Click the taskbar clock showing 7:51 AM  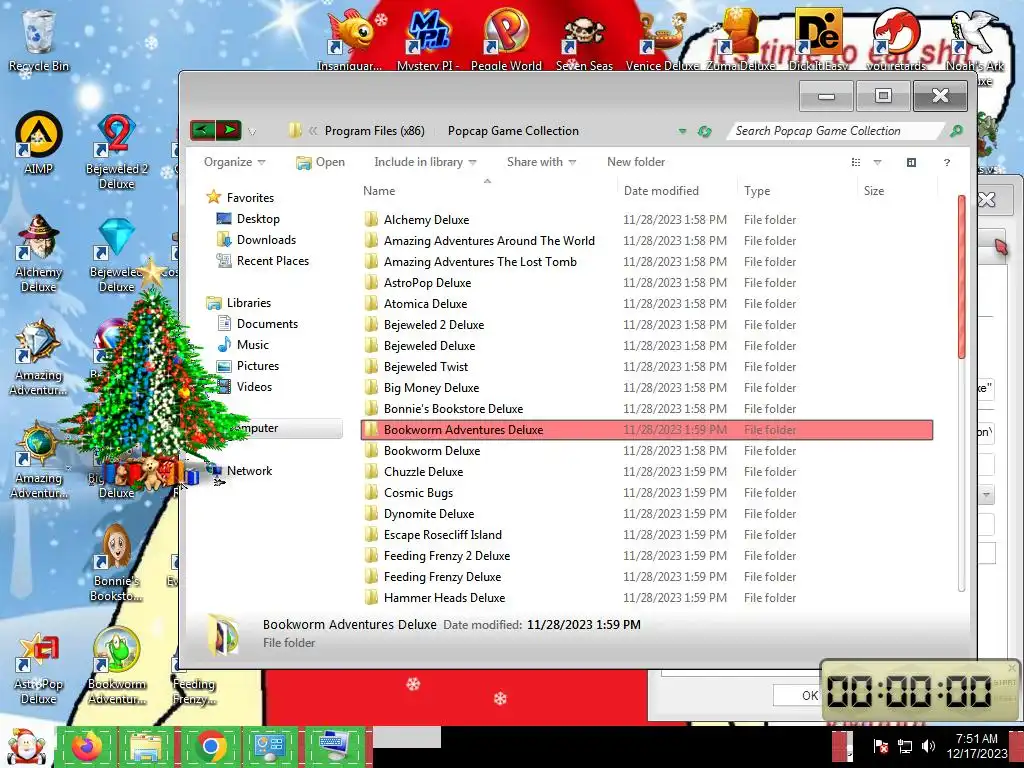(x=977, y=746)
